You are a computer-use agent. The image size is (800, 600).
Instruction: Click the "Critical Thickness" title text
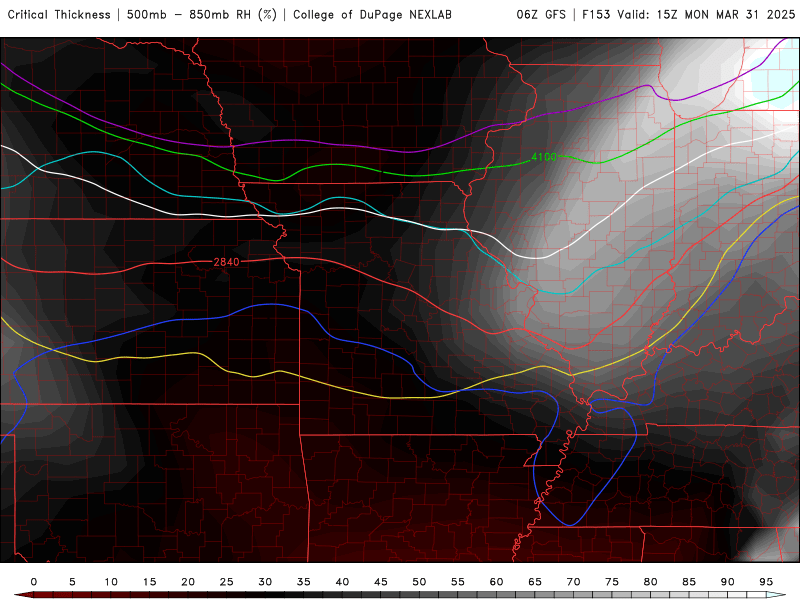59,15
